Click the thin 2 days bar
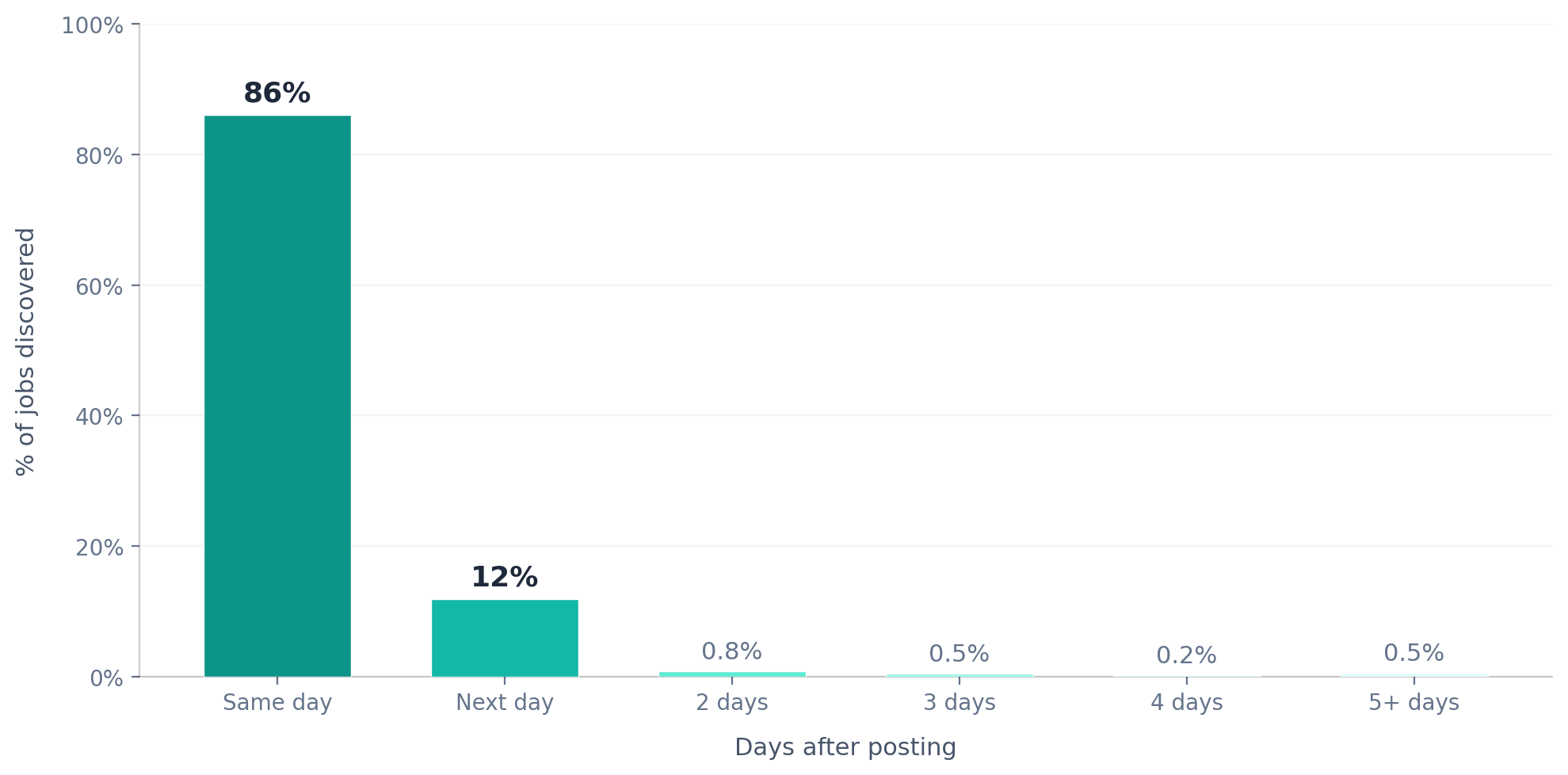 click(x=732, y=674)
